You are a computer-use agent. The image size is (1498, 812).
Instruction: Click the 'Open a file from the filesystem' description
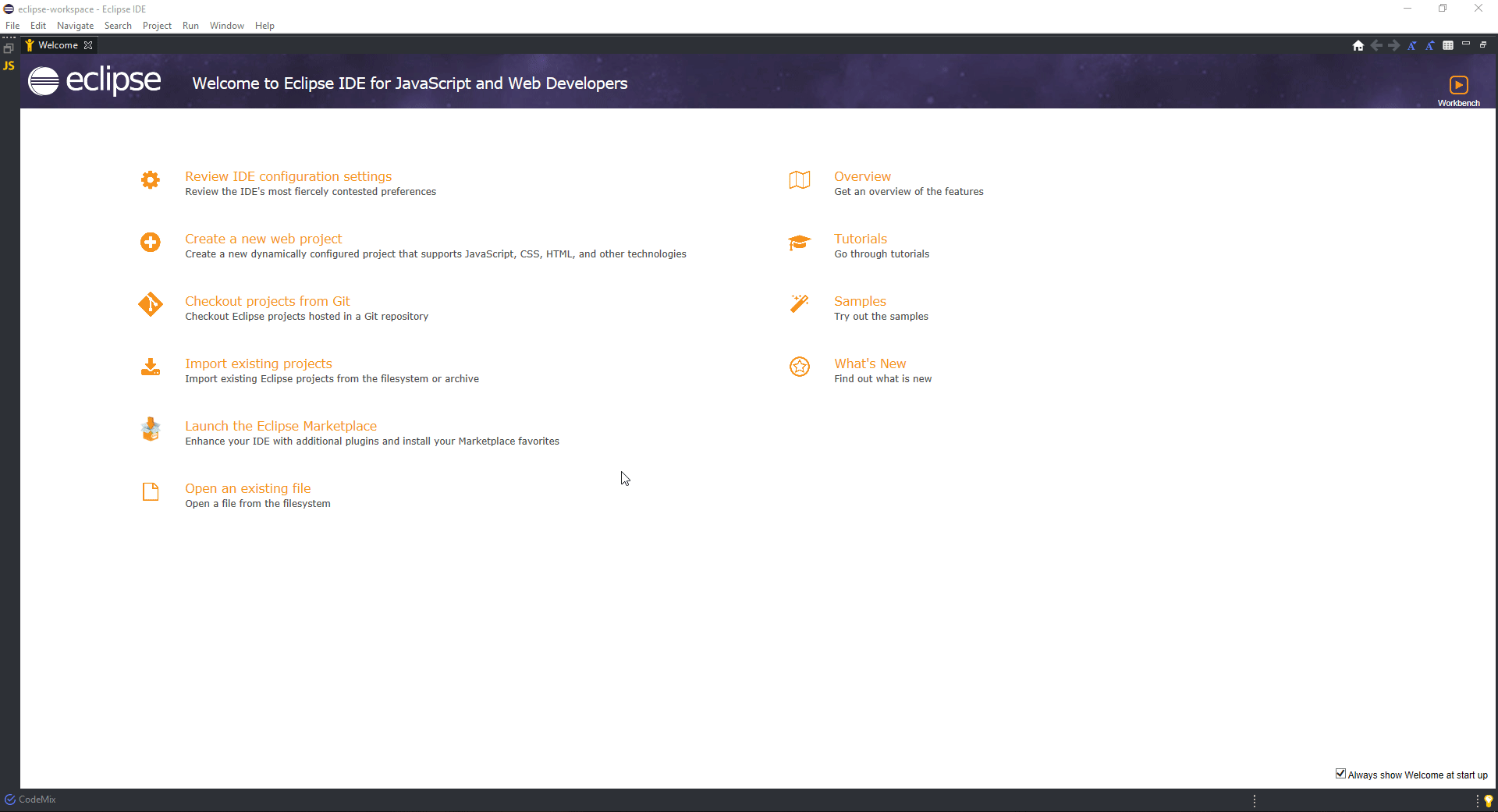point(257,504)
